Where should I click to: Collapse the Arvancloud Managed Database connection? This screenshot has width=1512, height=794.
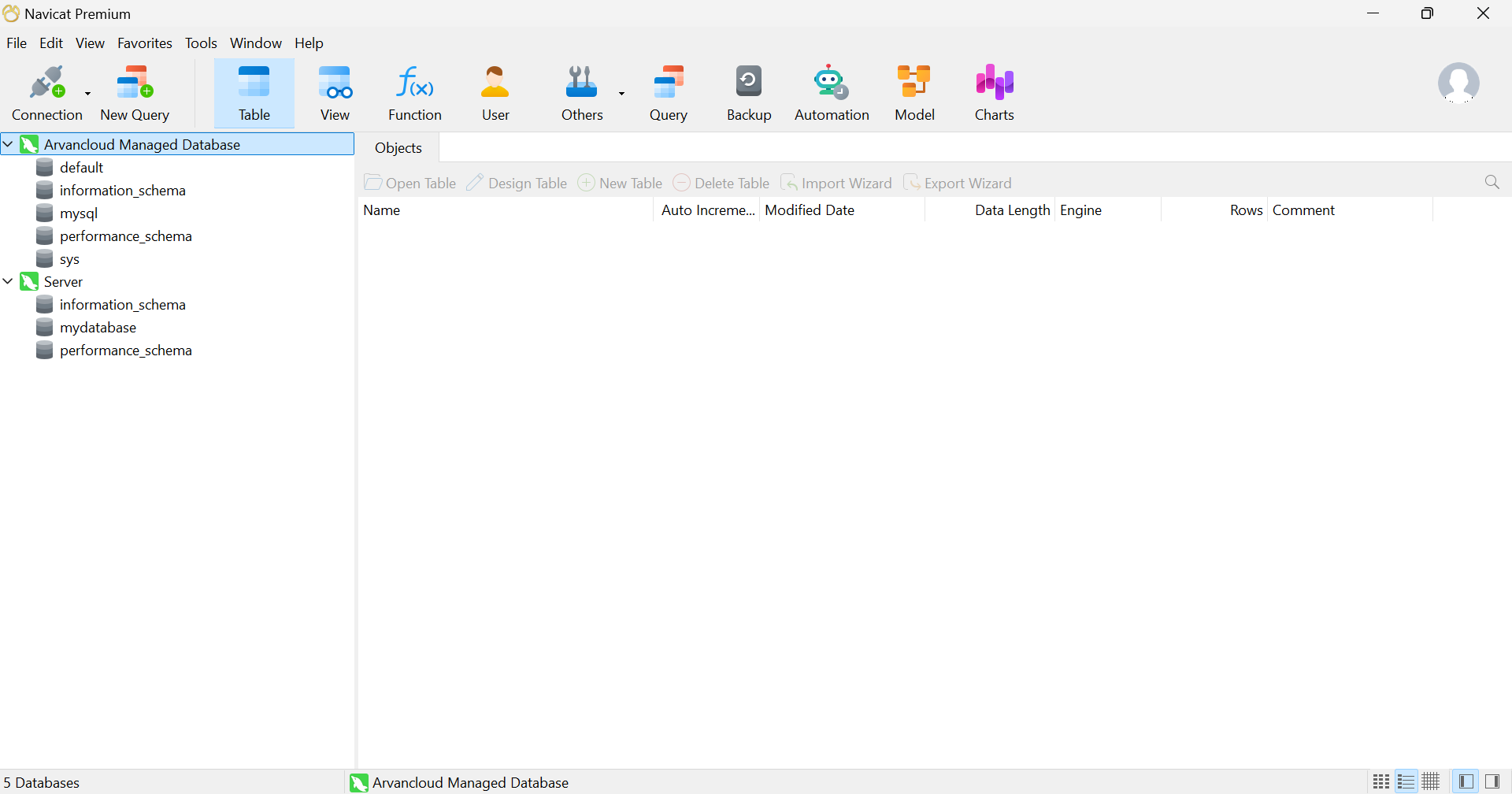pyautogui.click(x=8, y=144)
